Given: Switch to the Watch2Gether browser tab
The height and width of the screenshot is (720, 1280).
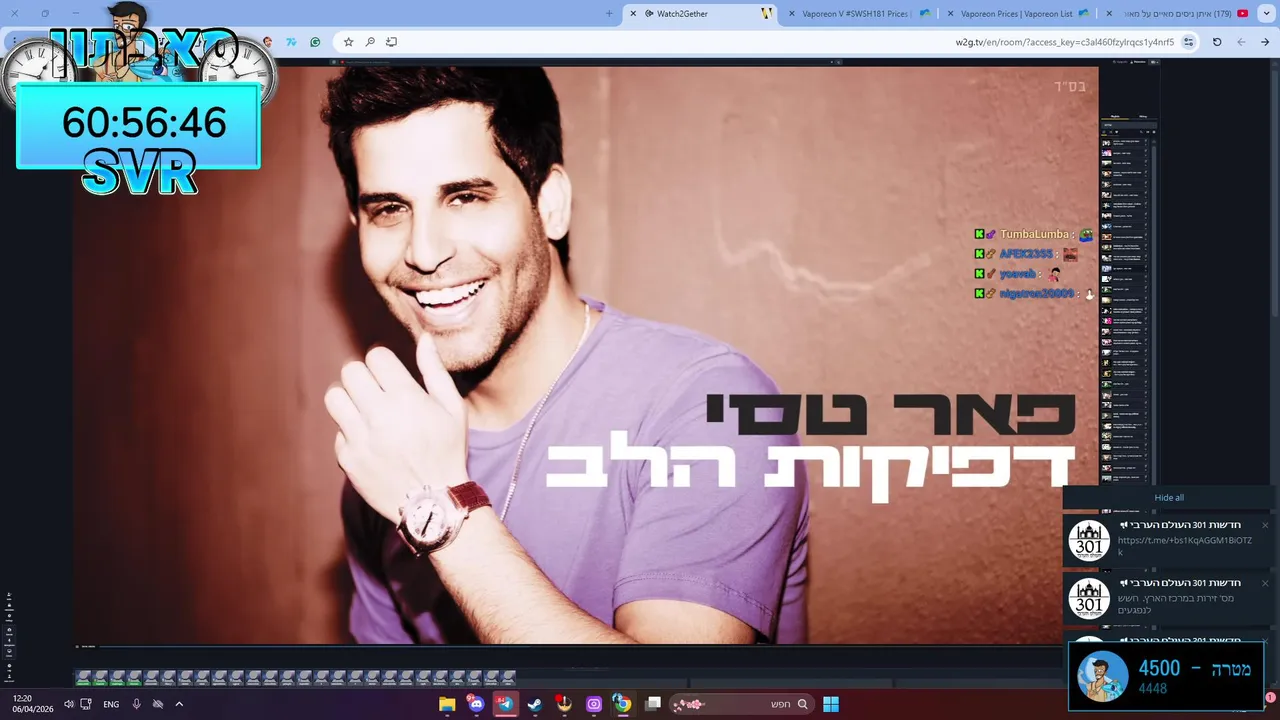Looking at the screenshot, I should point(700,13).
